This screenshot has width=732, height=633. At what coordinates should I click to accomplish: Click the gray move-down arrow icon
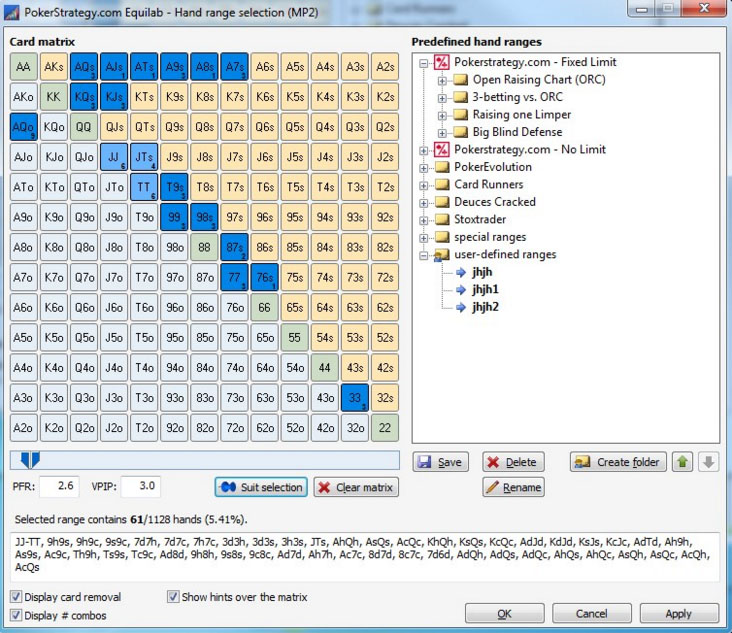coord(708,462)
